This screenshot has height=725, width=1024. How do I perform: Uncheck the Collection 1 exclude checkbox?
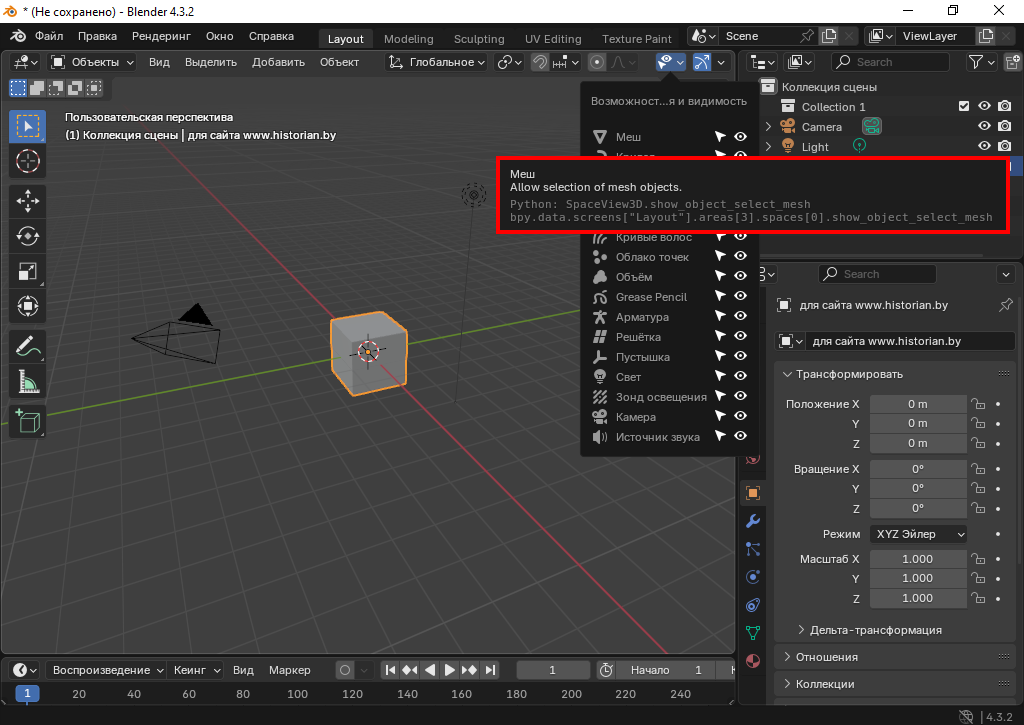(964, 107)
